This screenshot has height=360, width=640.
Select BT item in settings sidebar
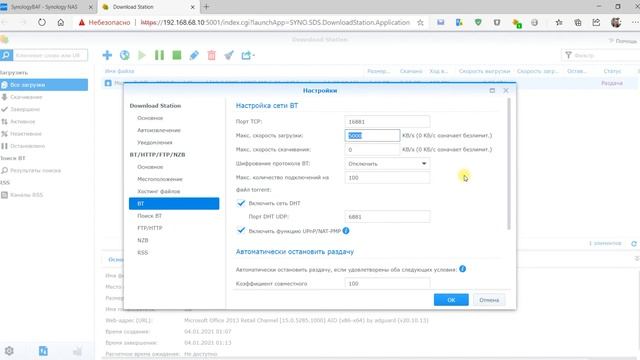174,203
